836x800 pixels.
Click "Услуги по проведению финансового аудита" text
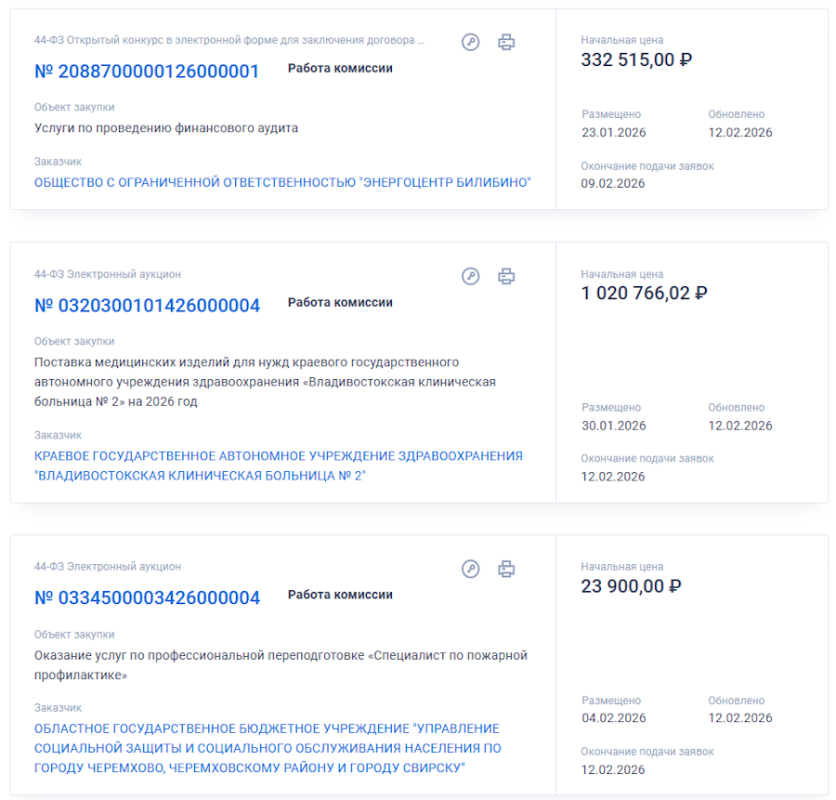coord(166,128)
